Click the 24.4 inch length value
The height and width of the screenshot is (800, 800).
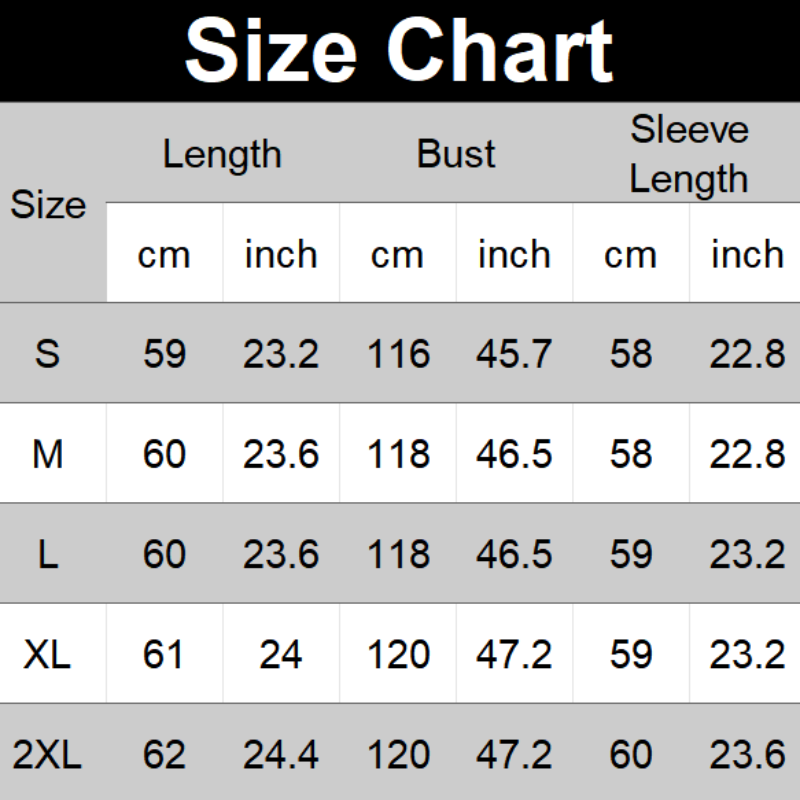[281, 754]
